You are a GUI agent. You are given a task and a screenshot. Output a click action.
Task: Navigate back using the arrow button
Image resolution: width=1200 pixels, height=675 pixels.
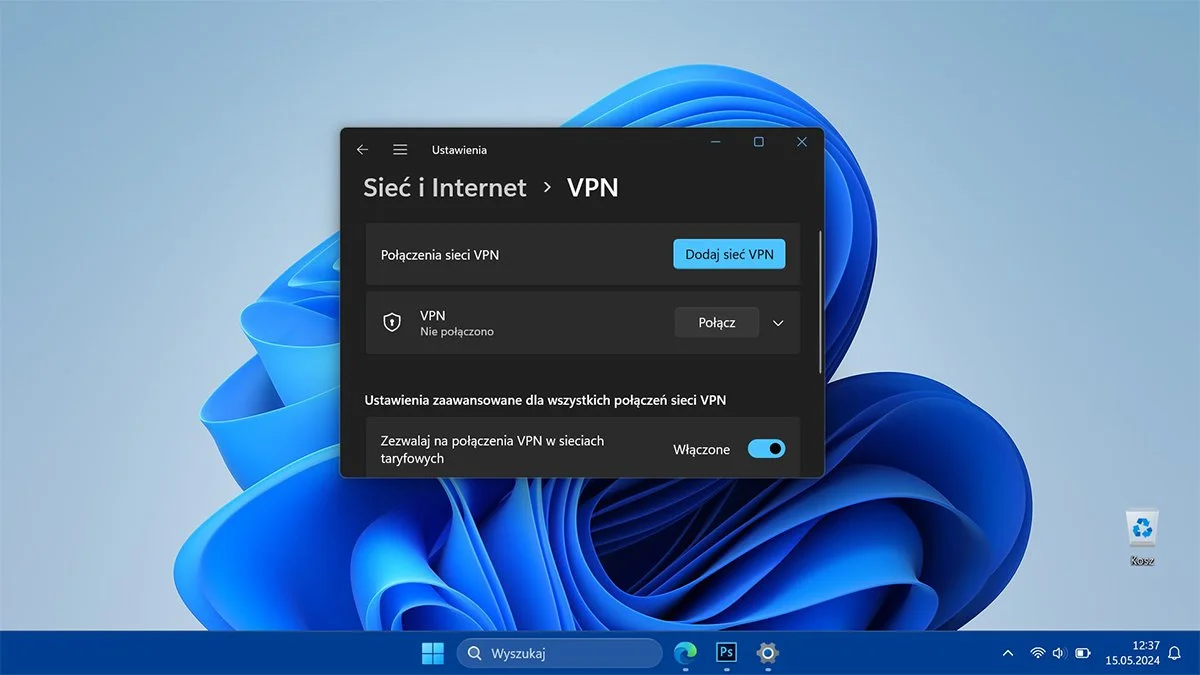coord(362,149)
